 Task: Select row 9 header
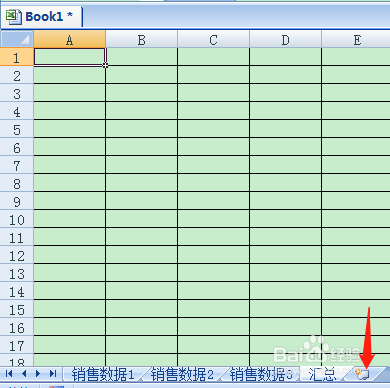(x=17, y=201)
